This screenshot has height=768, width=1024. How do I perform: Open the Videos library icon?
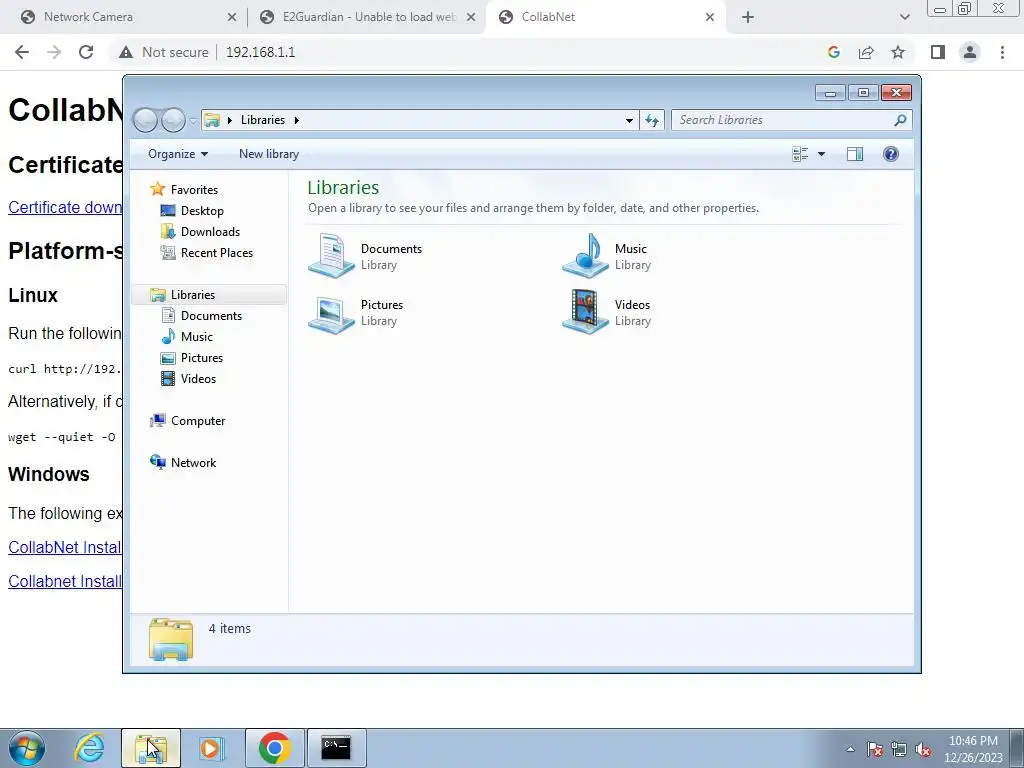(x=585, y=312)
